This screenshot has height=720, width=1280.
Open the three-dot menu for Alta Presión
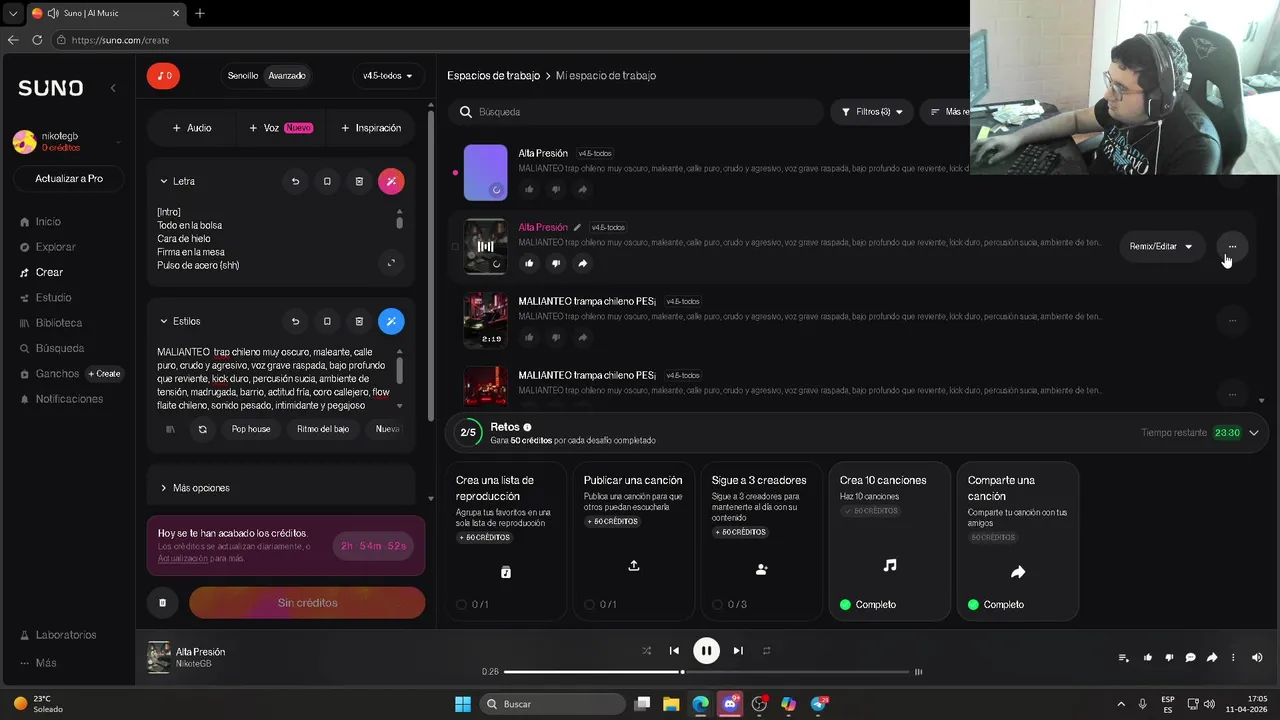pyautogui.click(x=1232, y=246)
